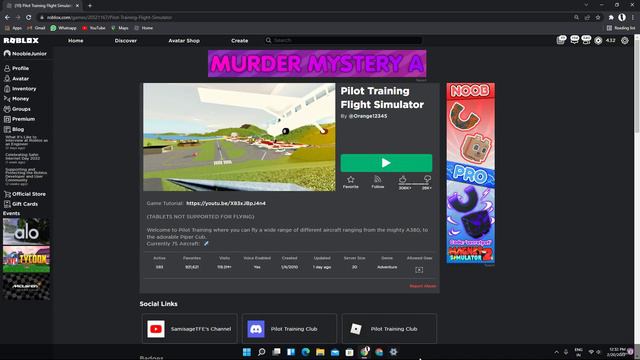Open the Chrome three-dot menu

(633, 18)
